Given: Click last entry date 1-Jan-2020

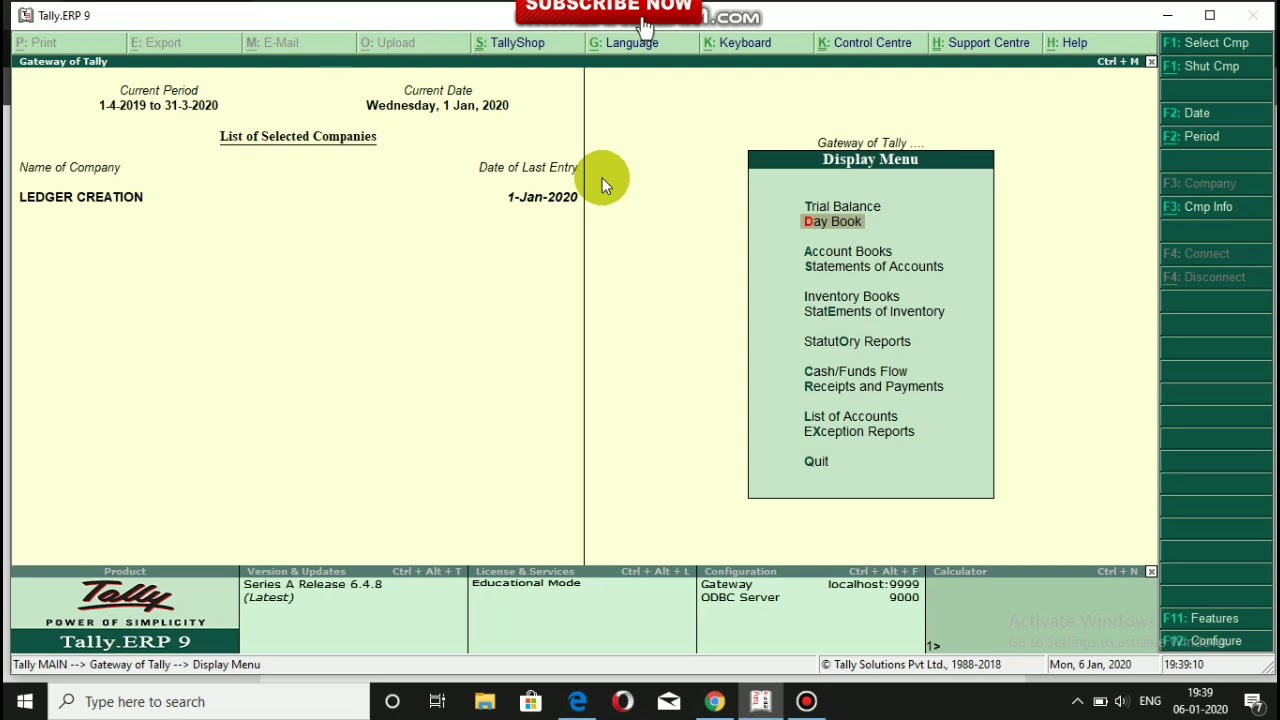Looking at the screenshot, I should tap(542, 197).
